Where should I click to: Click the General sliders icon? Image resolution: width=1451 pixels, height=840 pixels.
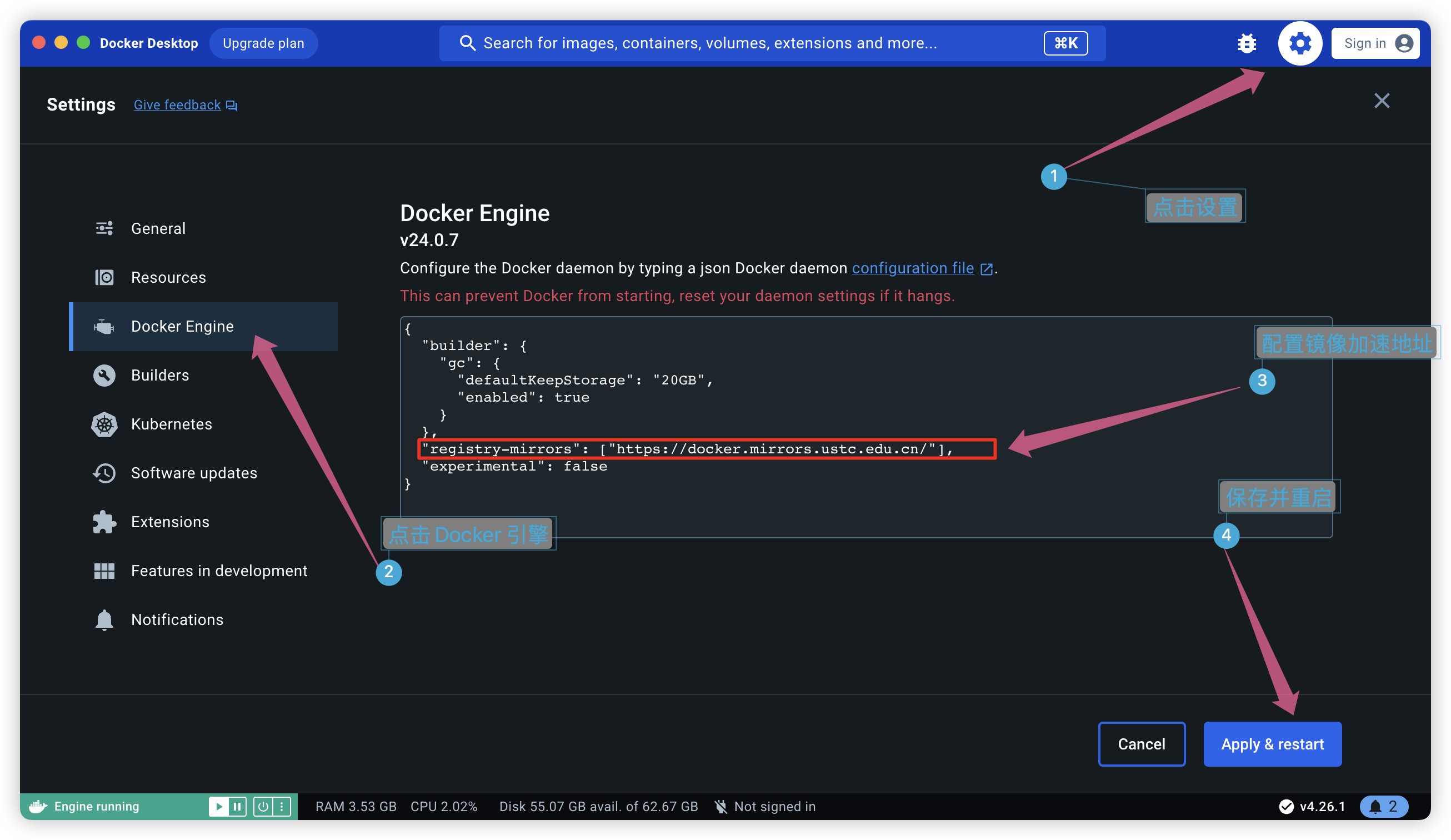(x=104, y=228)
